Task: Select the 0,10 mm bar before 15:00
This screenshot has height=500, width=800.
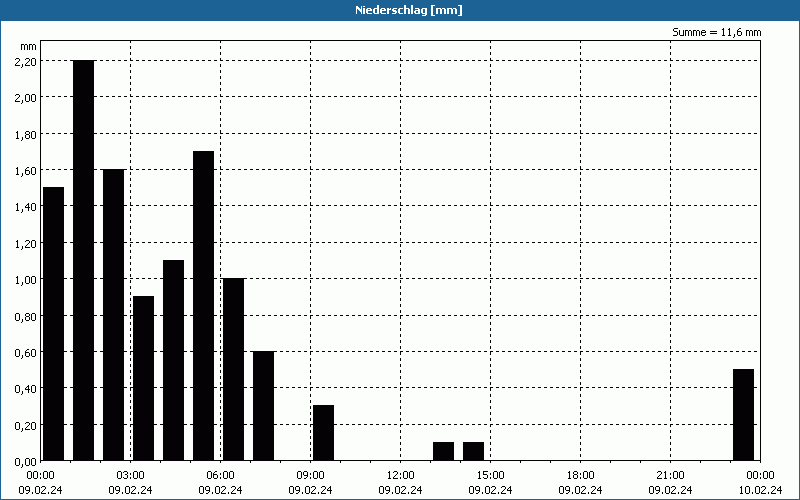Action: click(x=473, y=452)
